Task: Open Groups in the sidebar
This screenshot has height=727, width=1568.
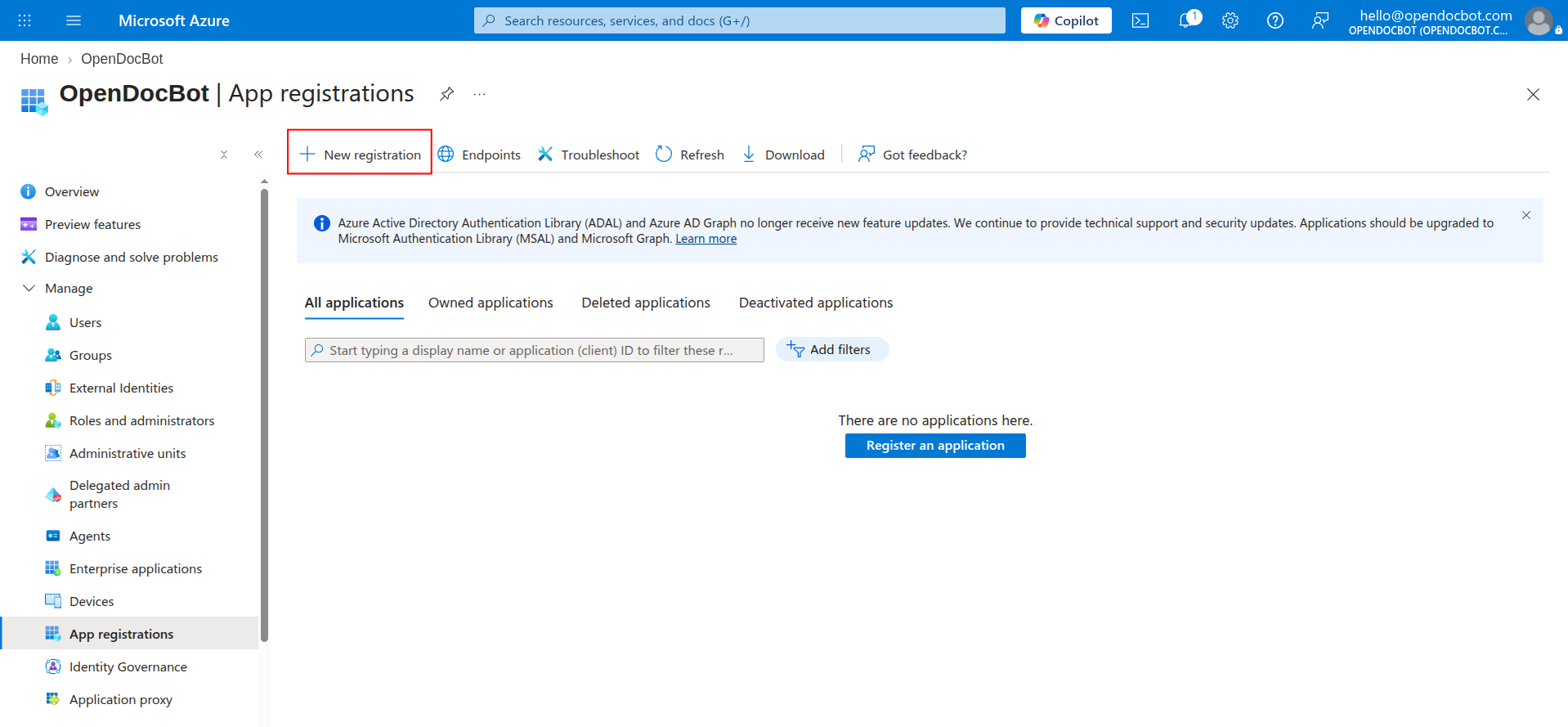Action: pos(78,355)
